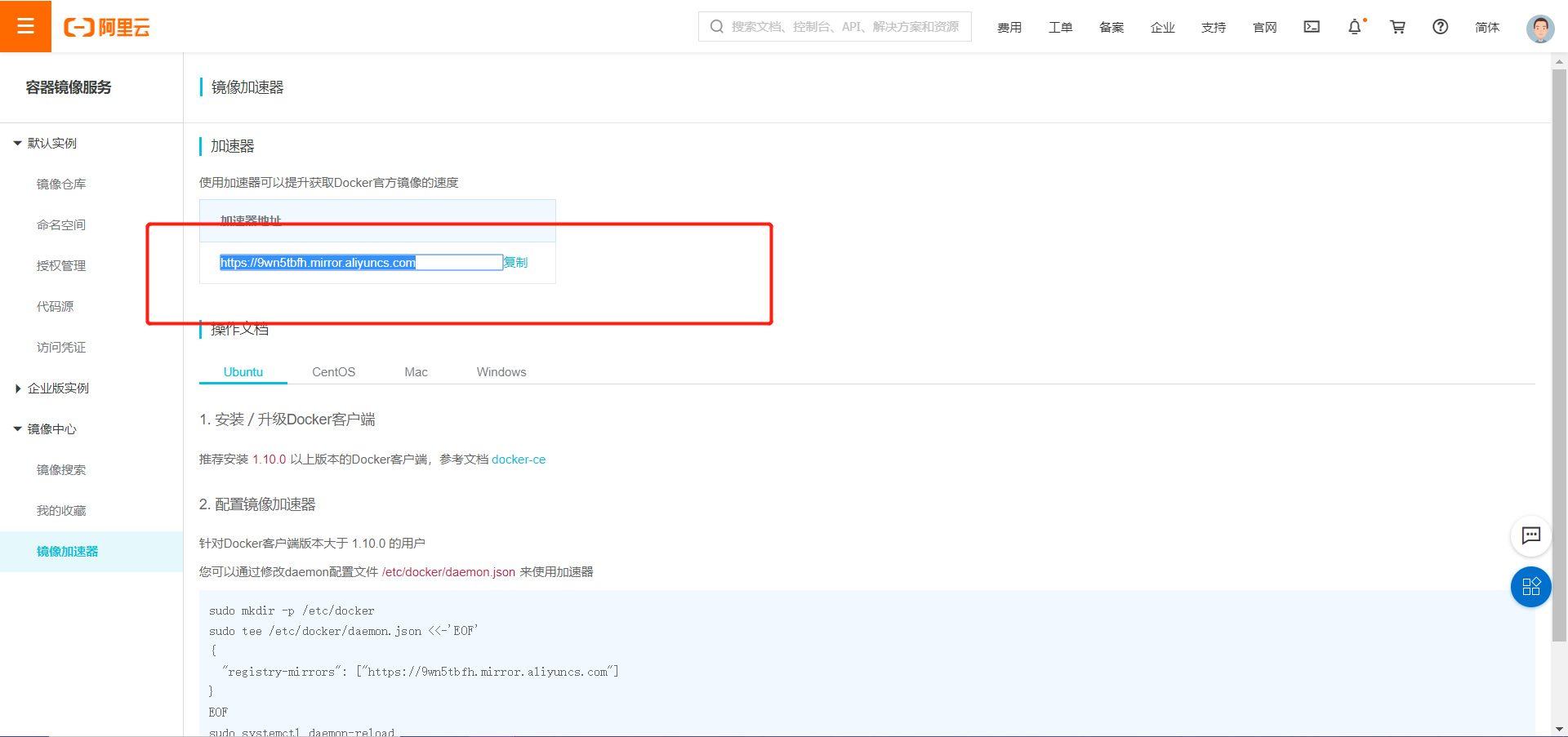Click the help question mark icon
1568x737 pixels.
1440,27
